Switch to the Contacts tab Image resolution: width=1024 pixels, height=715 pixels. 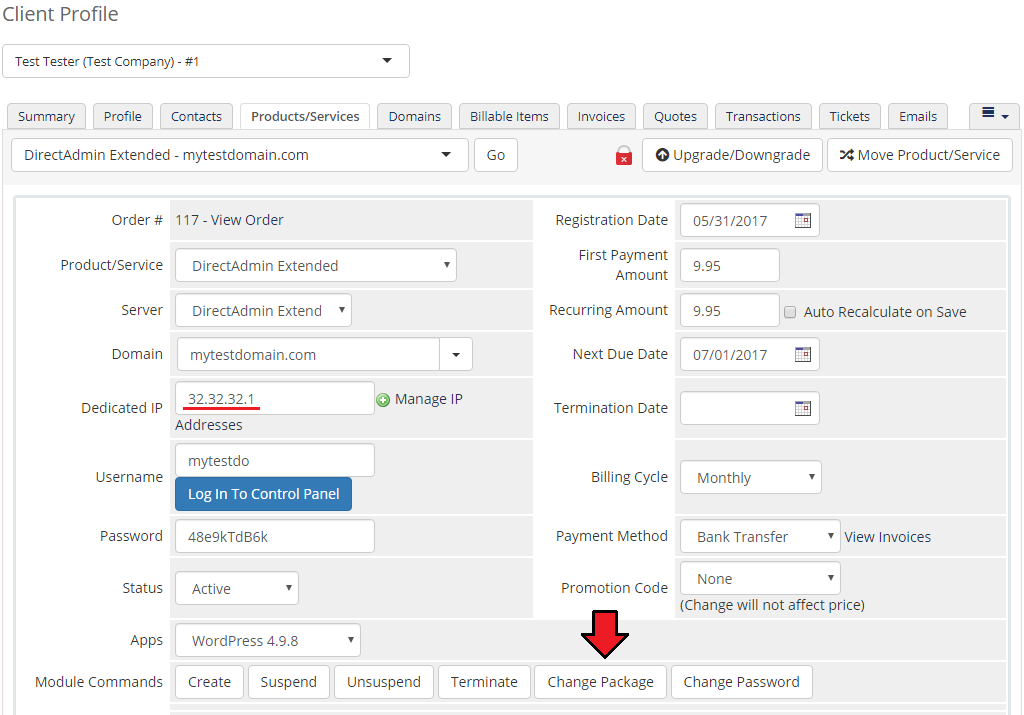197,116
